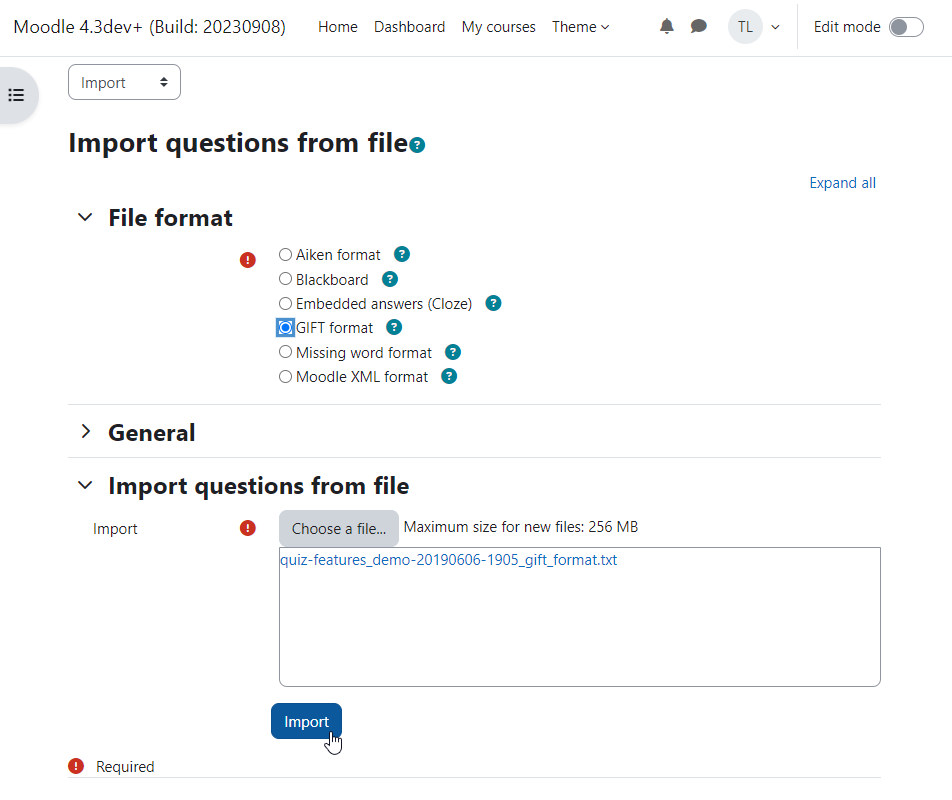Click help icon beside Embedded answers (Cloze)
The height and width of the screenshot is (800, 952).
click(494, 303)
